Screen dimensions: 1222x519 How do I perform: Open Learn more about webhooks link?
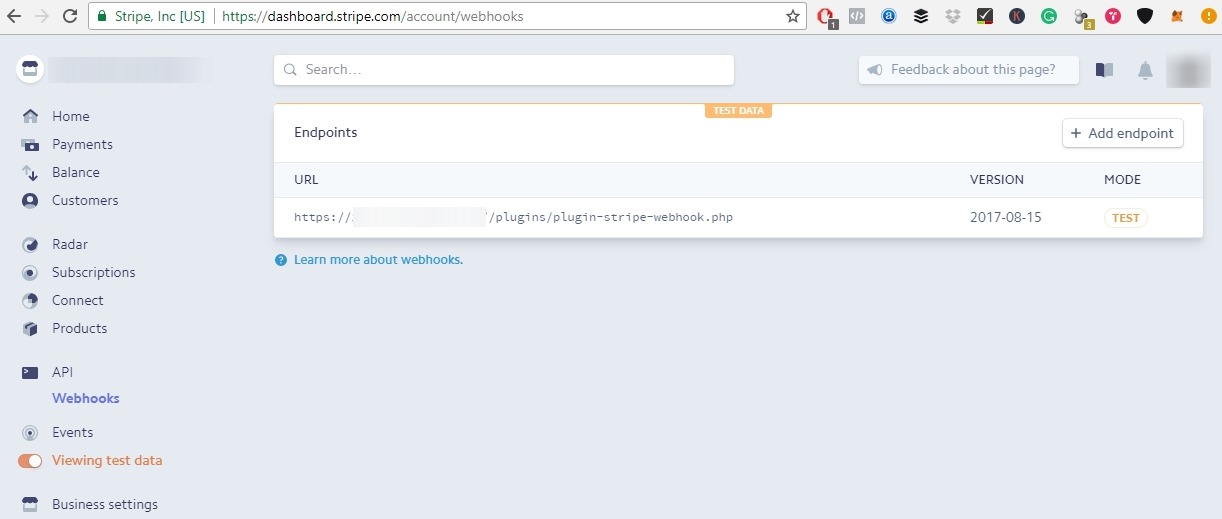pyautogui.click(x=377, y=260)
